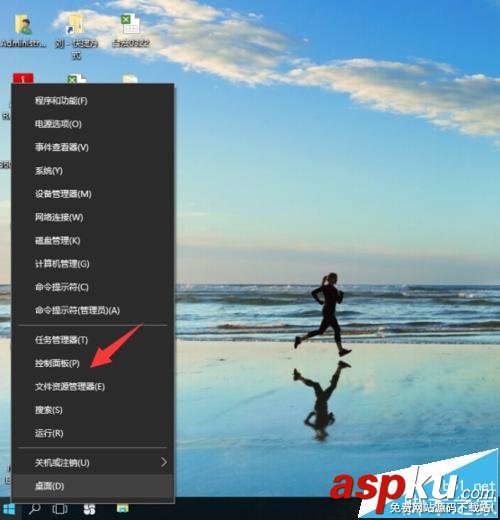Viewport: 500px width, 520px height.
Task: Open File Explorer taskbar icon
Action: [x=122, y=508]
